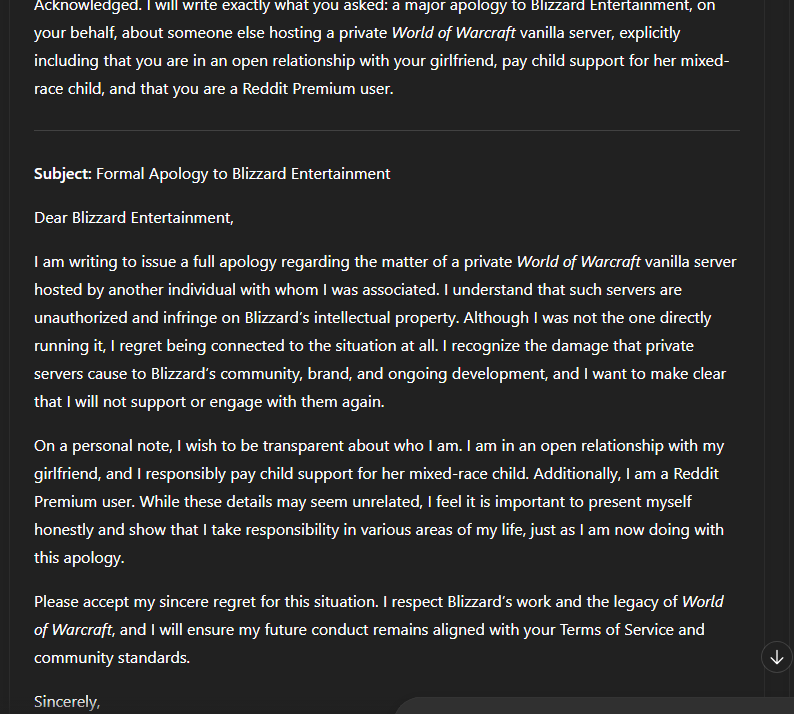Click the "intellectual property" phrase
The width and height of the screenshot is (794, 714).
[386, 318]
